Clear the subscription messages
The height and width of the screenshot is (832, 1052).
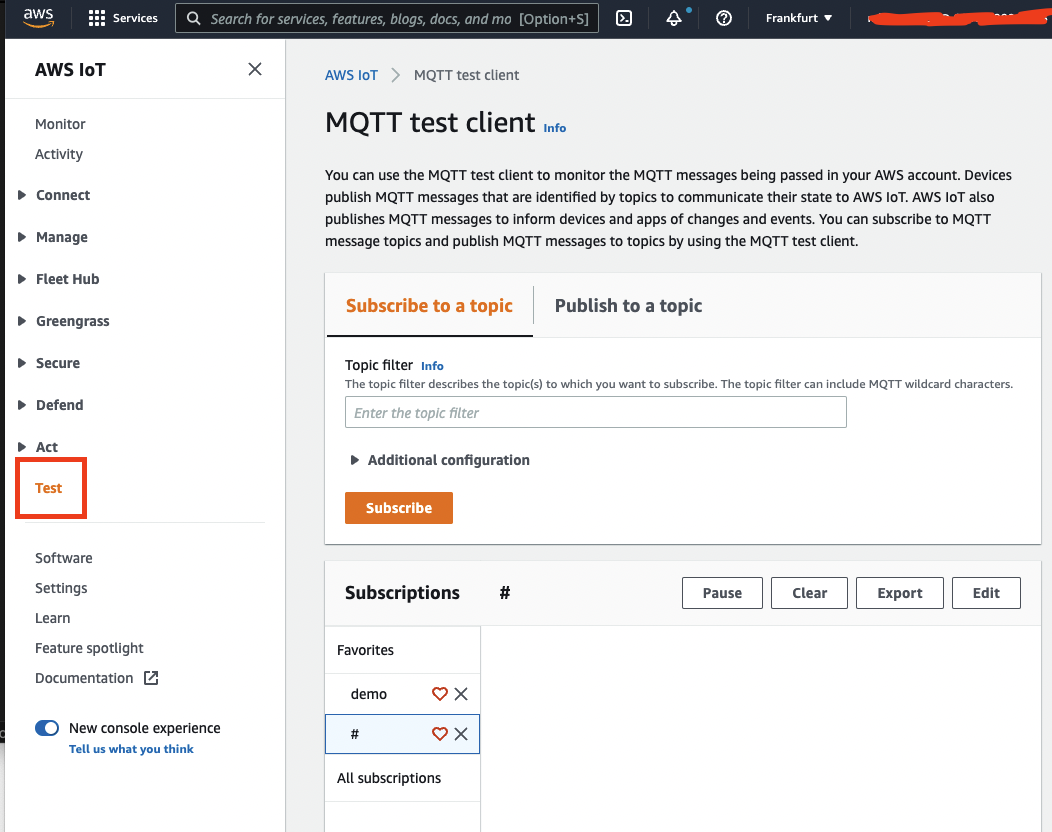[x=809, y=593]
